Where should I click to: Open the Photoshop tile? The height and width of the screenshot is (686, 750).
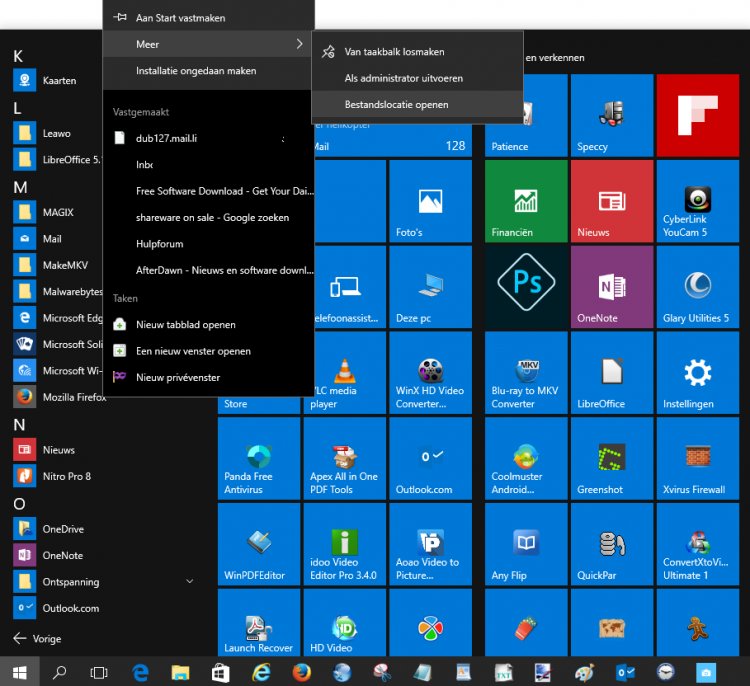pyautogui.click(x=526, y=286)
